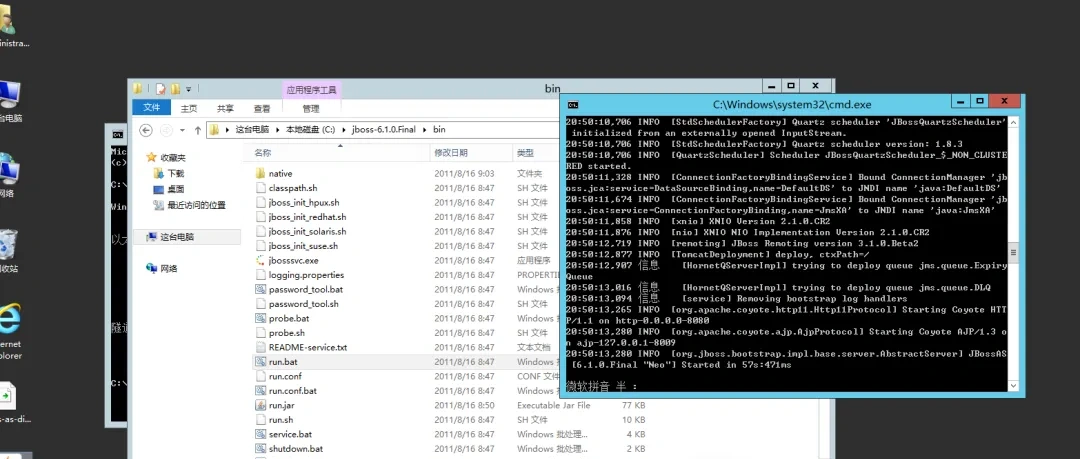The height and width of the screenshot is (459, 1080).
Task: Expand breadcrumb arrow after 这台电脑
Action: (279, 130)
